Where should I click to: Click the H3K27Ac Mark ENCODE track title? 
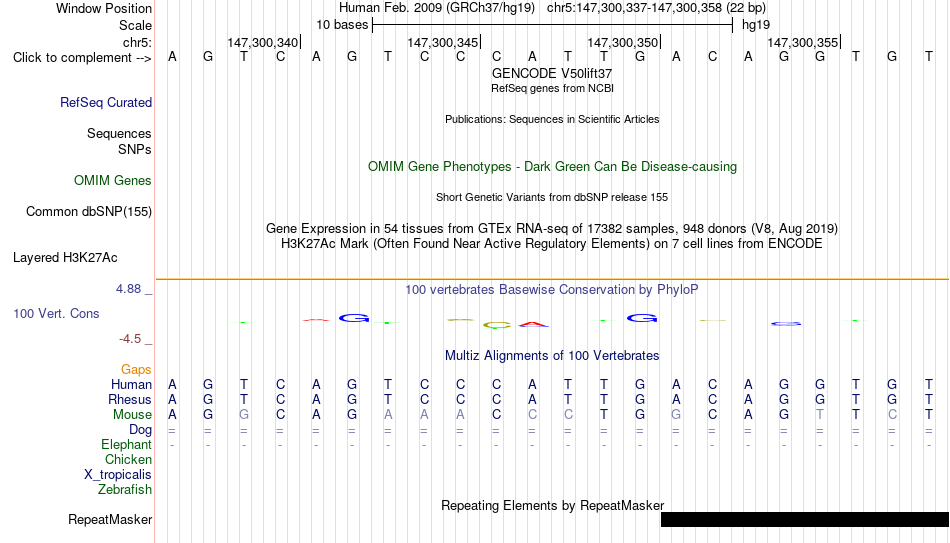coord(552,244)
